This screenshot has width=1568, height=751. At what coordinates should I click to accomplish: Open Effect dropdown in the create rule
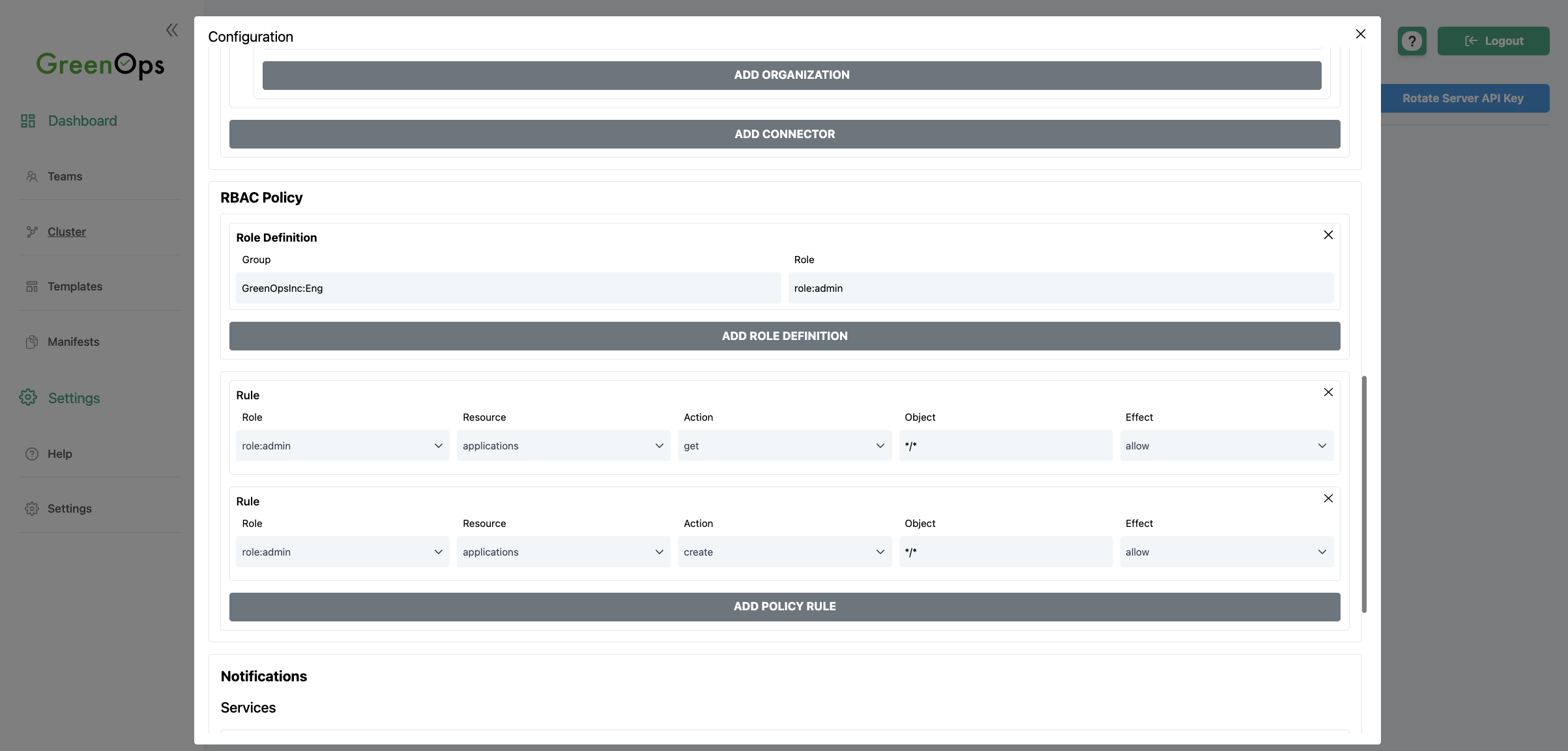[x=1227, y=552]
